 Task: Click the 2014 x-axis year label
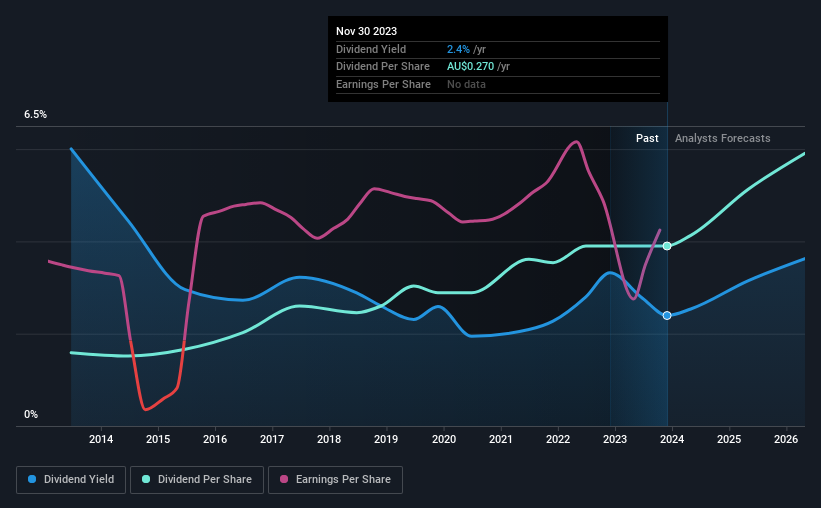coord(101,439)
